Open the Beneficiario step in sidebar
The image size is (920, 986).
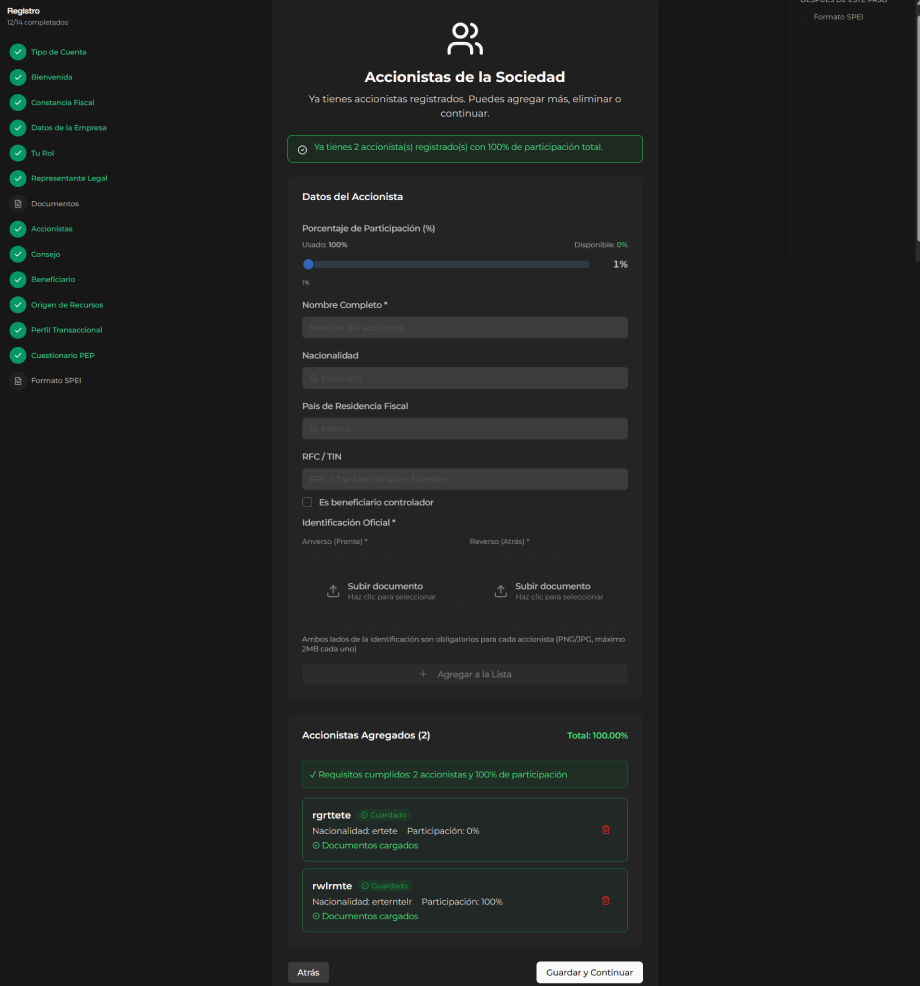point(53,279)
